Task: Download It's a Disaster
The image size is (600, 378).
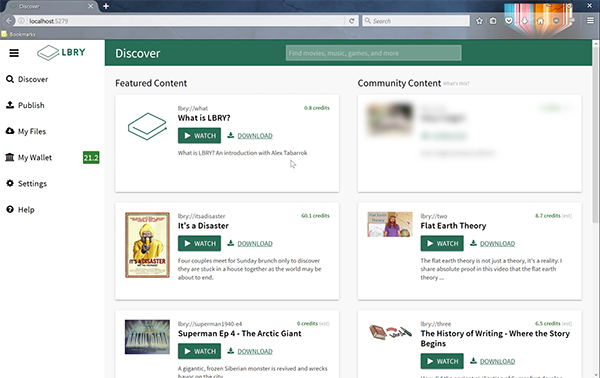Action: click(250, 243)
